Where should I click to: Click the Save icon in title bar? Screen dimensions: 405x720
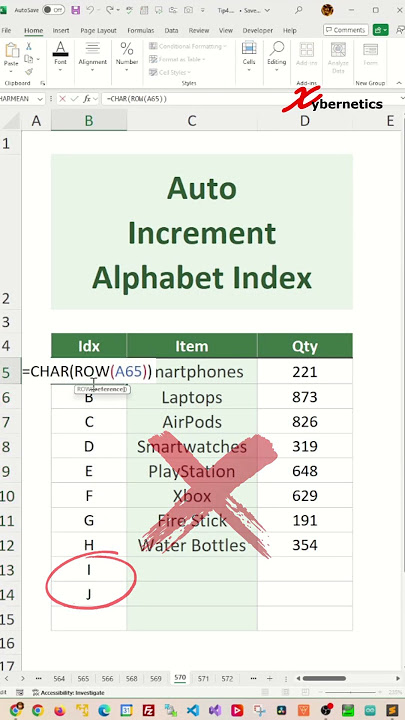(x=75, y=10)
